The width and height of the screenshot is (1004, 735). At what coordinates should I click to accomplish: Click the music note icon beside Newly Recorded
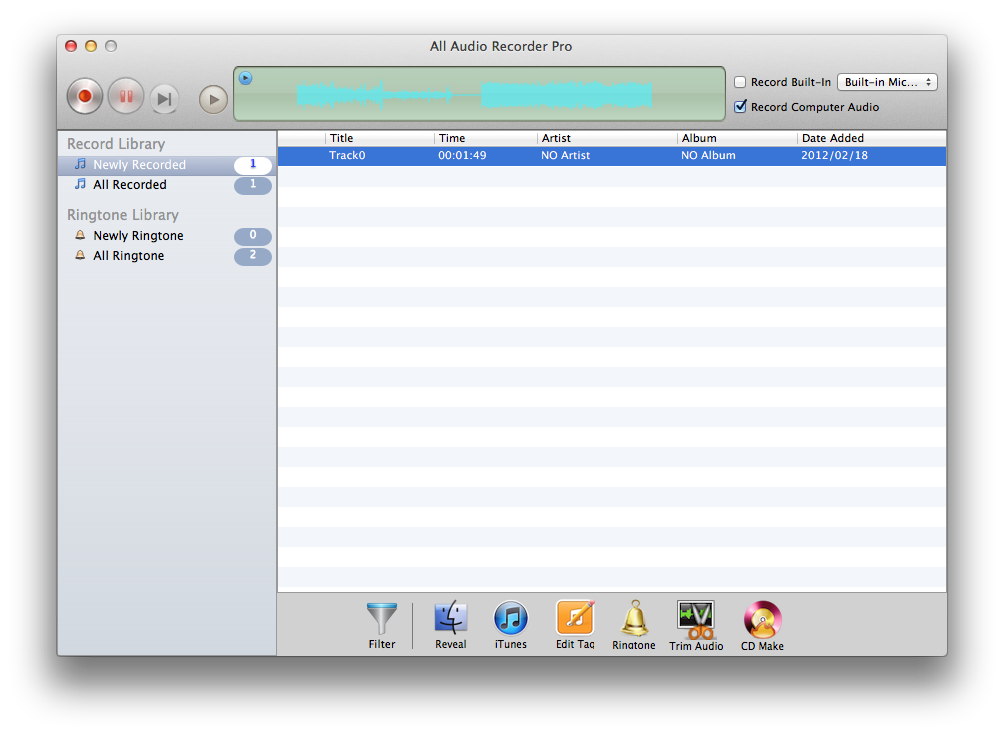tap(80, 164)
